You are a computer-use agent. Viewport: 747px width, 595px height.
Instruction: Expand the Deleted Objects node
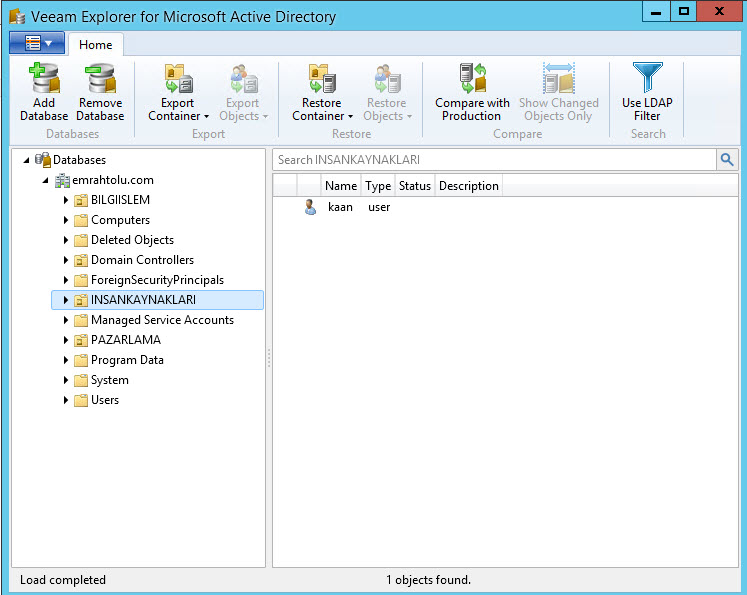coord(66,240)
